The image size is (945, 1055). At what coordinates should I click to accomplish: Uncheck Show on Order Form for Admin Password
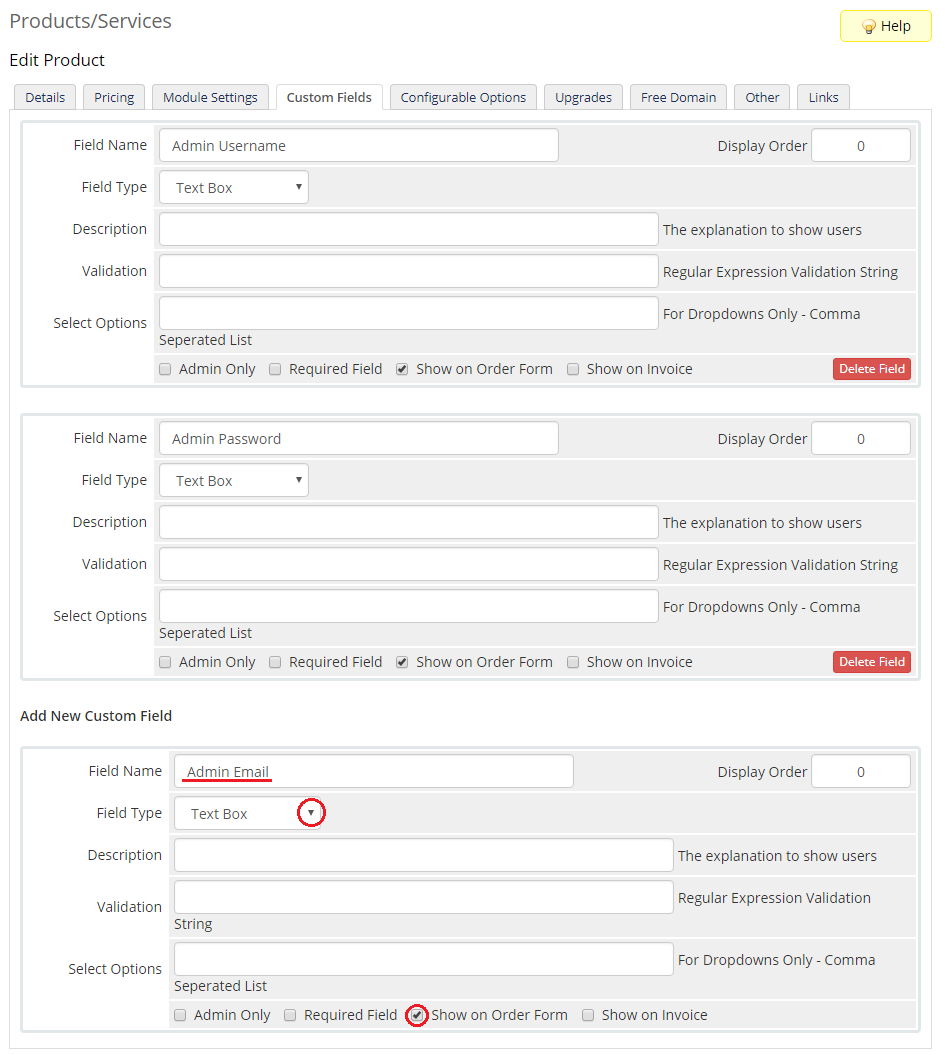pos(402,662)
